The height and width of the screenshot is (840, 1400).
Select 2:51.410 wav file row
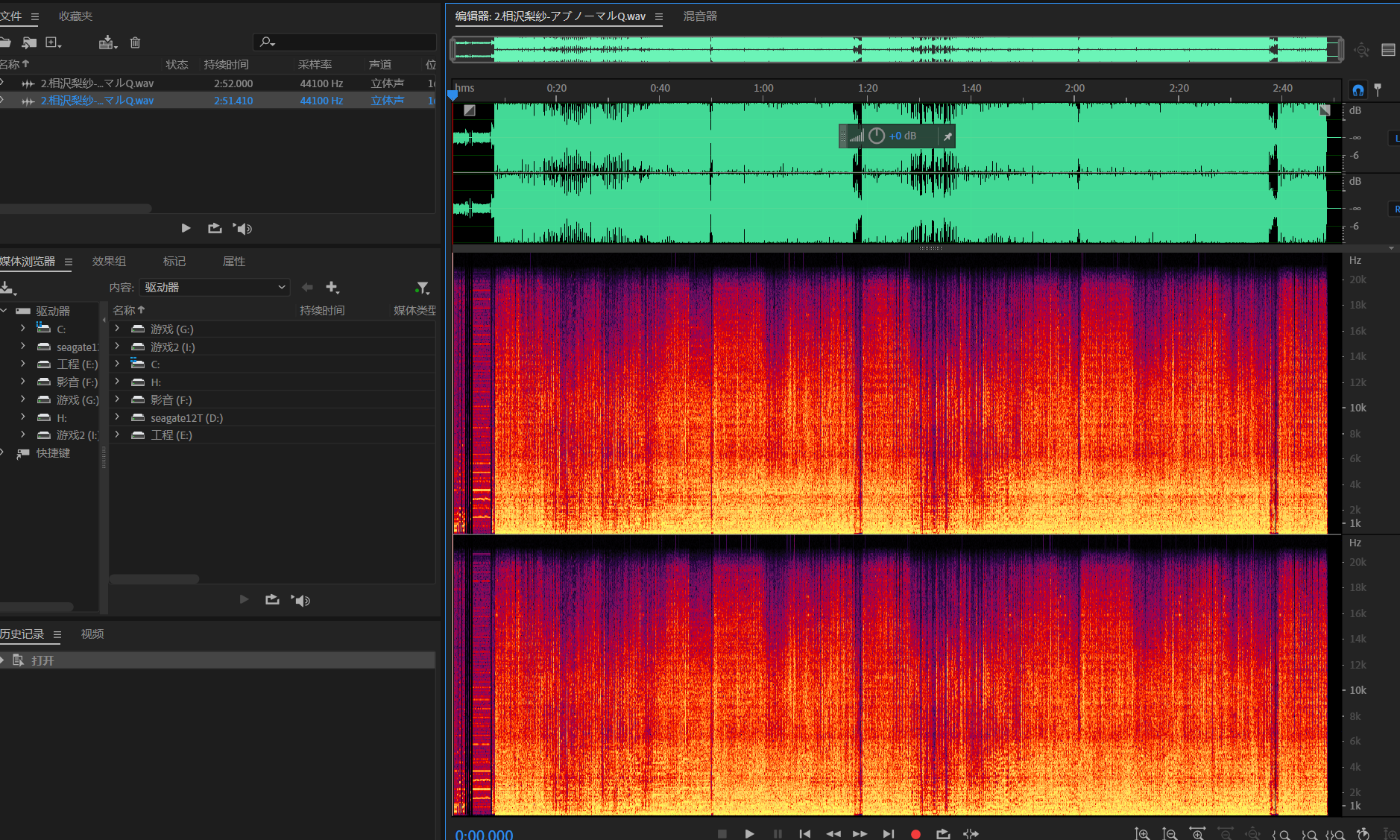[218, 101]
